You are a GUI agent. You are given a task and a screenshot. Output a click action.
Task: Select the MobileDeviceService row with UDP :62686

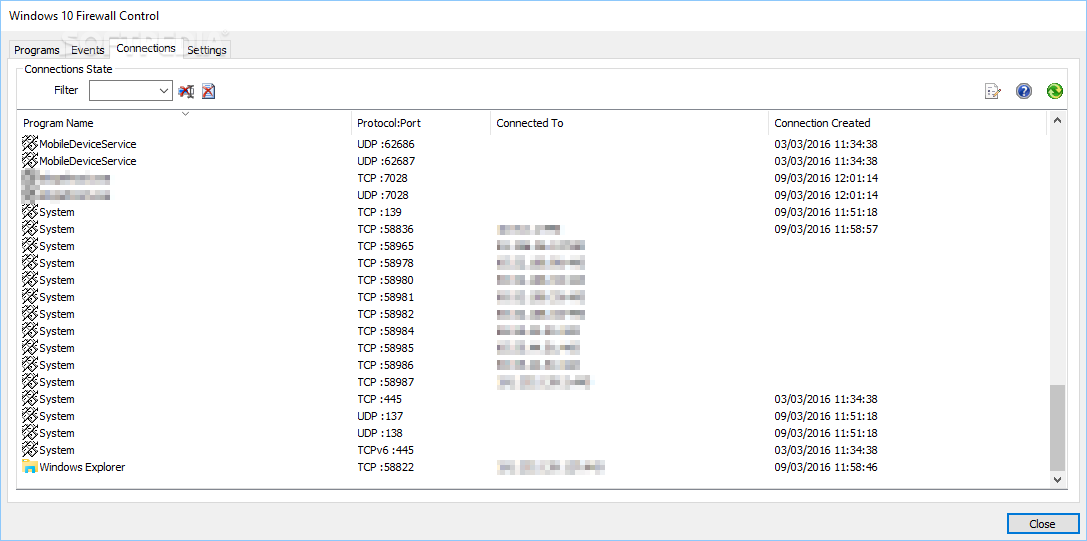pos(533,144)
